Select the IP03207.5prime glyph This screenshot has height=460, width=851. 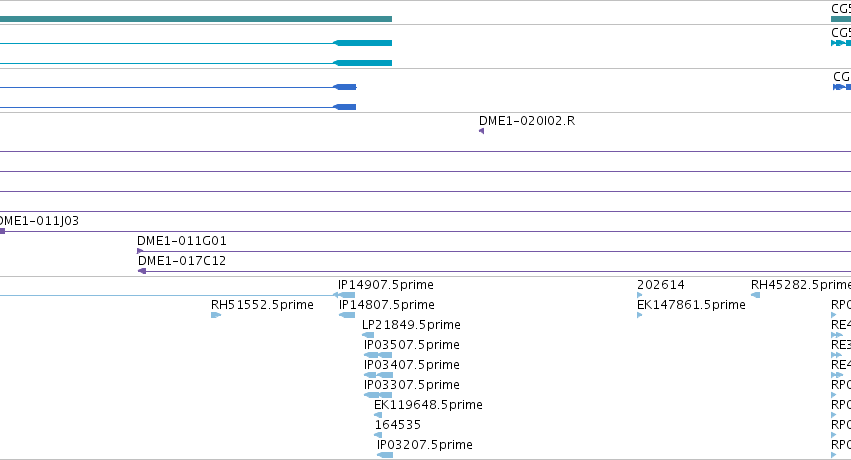coord(385,455)
